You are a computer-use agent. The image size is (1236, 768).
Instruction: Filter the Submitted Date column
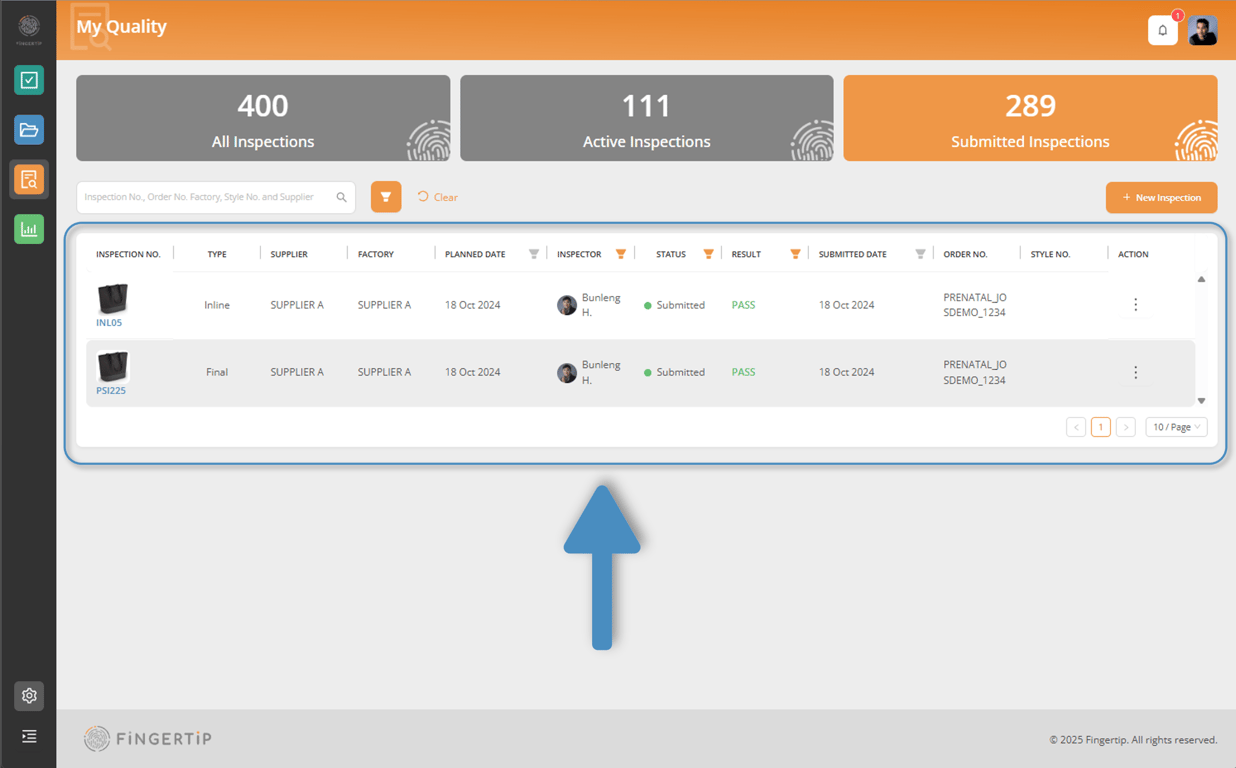pos(920,254)
